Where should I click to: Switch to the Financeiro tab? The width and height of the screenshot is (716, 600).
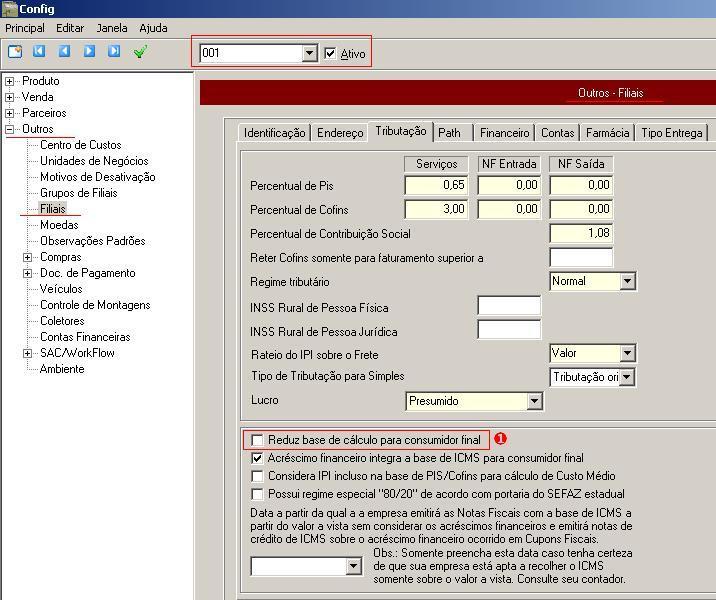click(x=504, y=133)
